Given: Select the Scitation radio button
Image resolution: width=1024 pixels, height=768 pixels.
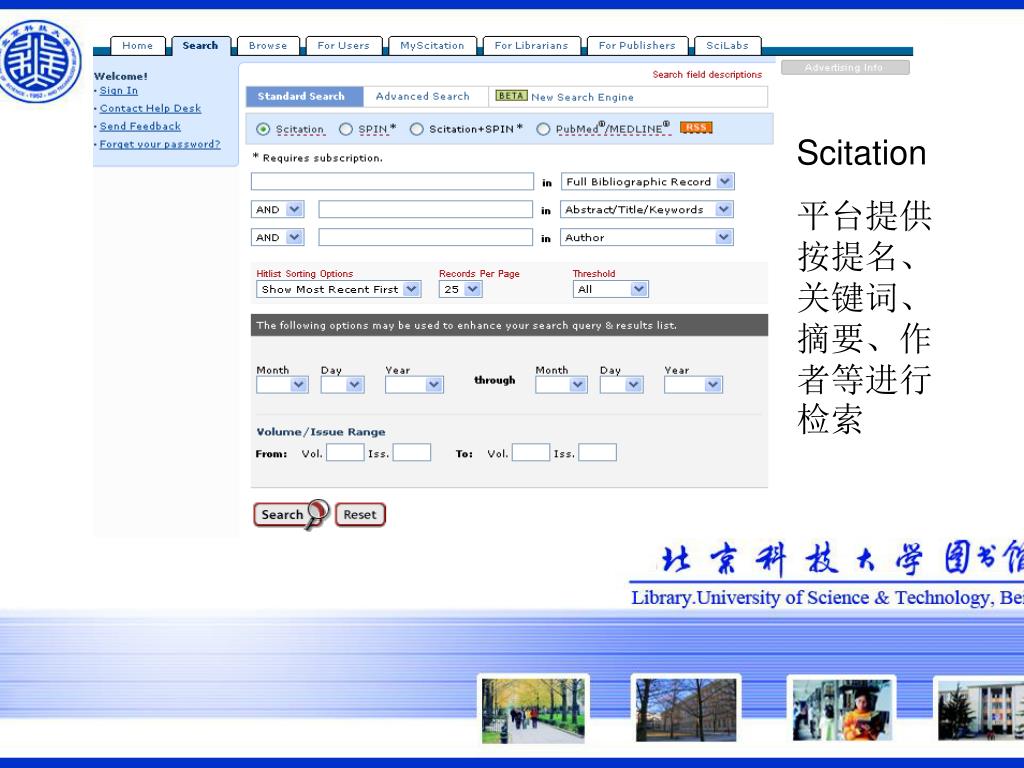Looking at the screenshot, I should point(263,129).
